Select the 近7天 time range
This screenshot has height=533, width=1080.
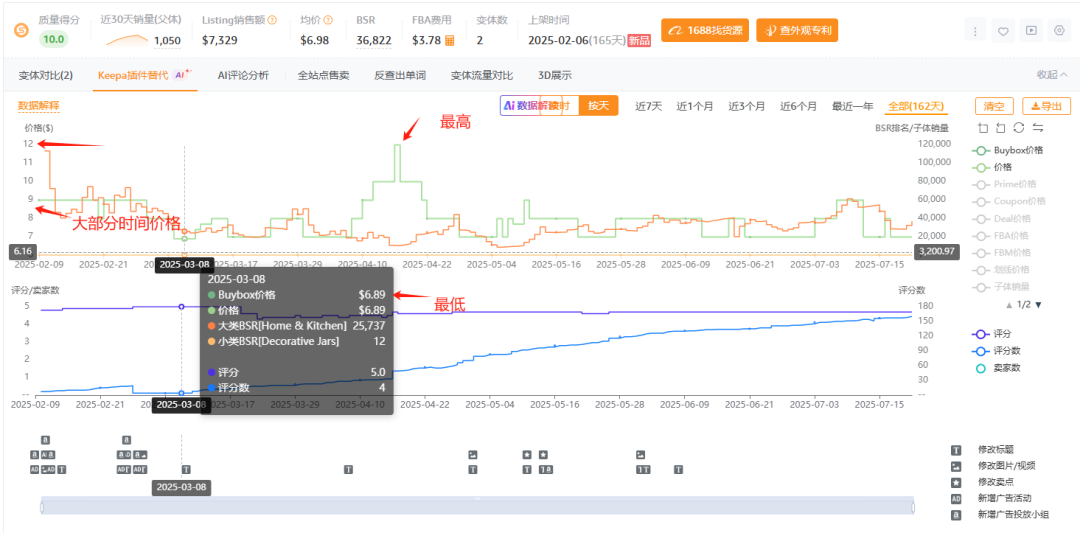649,107
